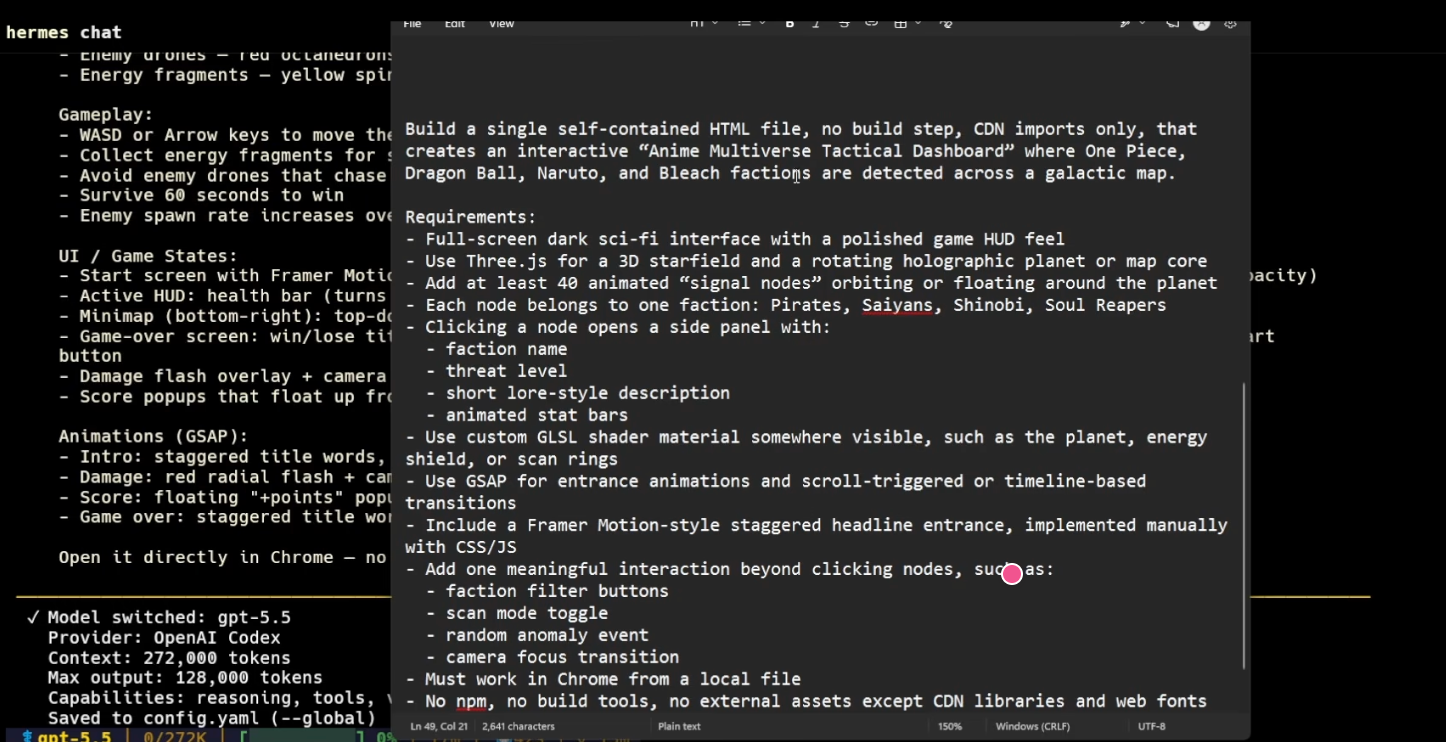Image resolution: width=1446 pixels, height=742 pixels.
Task: Open the File menu in Notepad
Action: [x=412, y=24]
